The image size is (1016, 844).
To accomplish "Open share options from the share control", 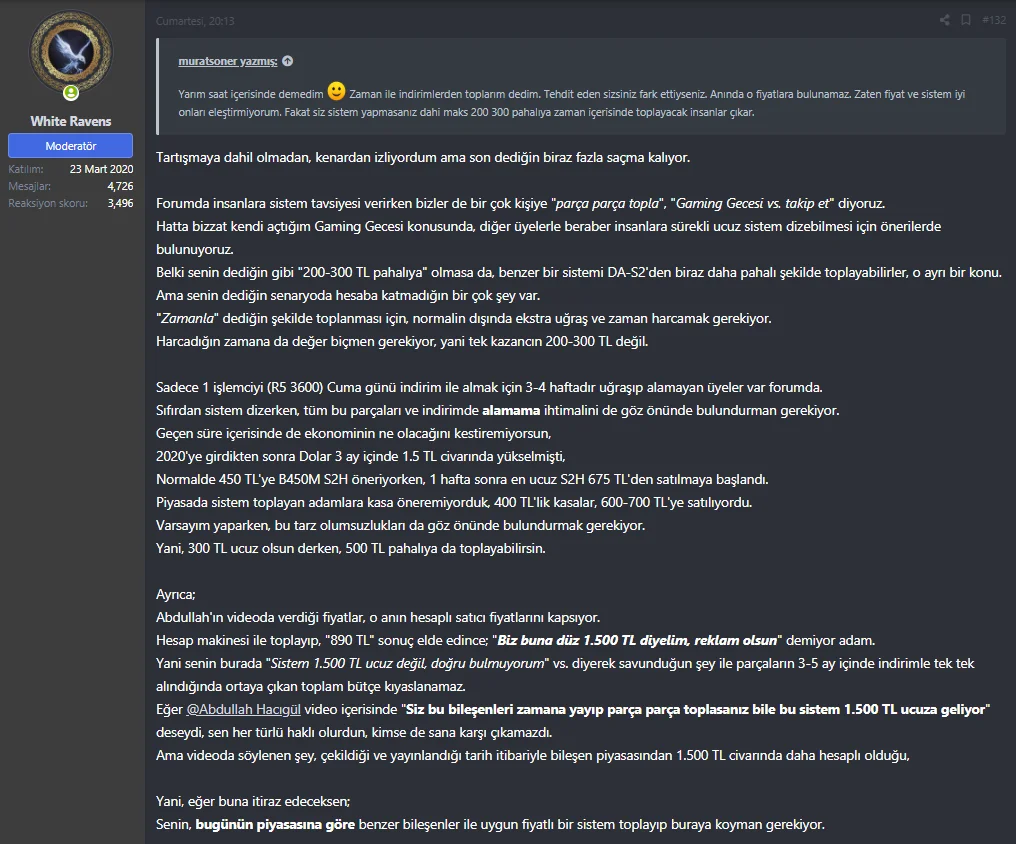I will pyautogui.click(x=946, y=19).
